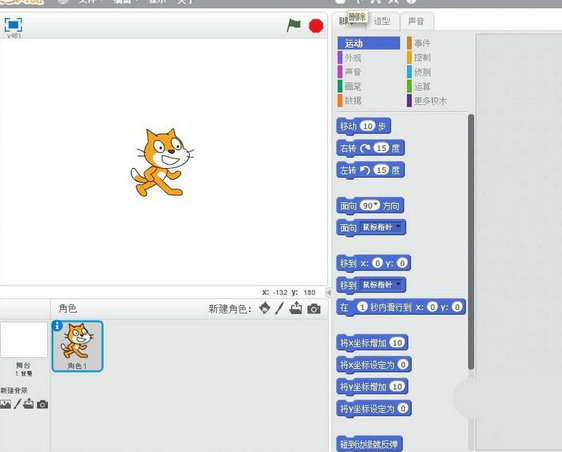Stop all scripts with the red stop sign
This screenshot has width=562, height=452.
(316, 26)
